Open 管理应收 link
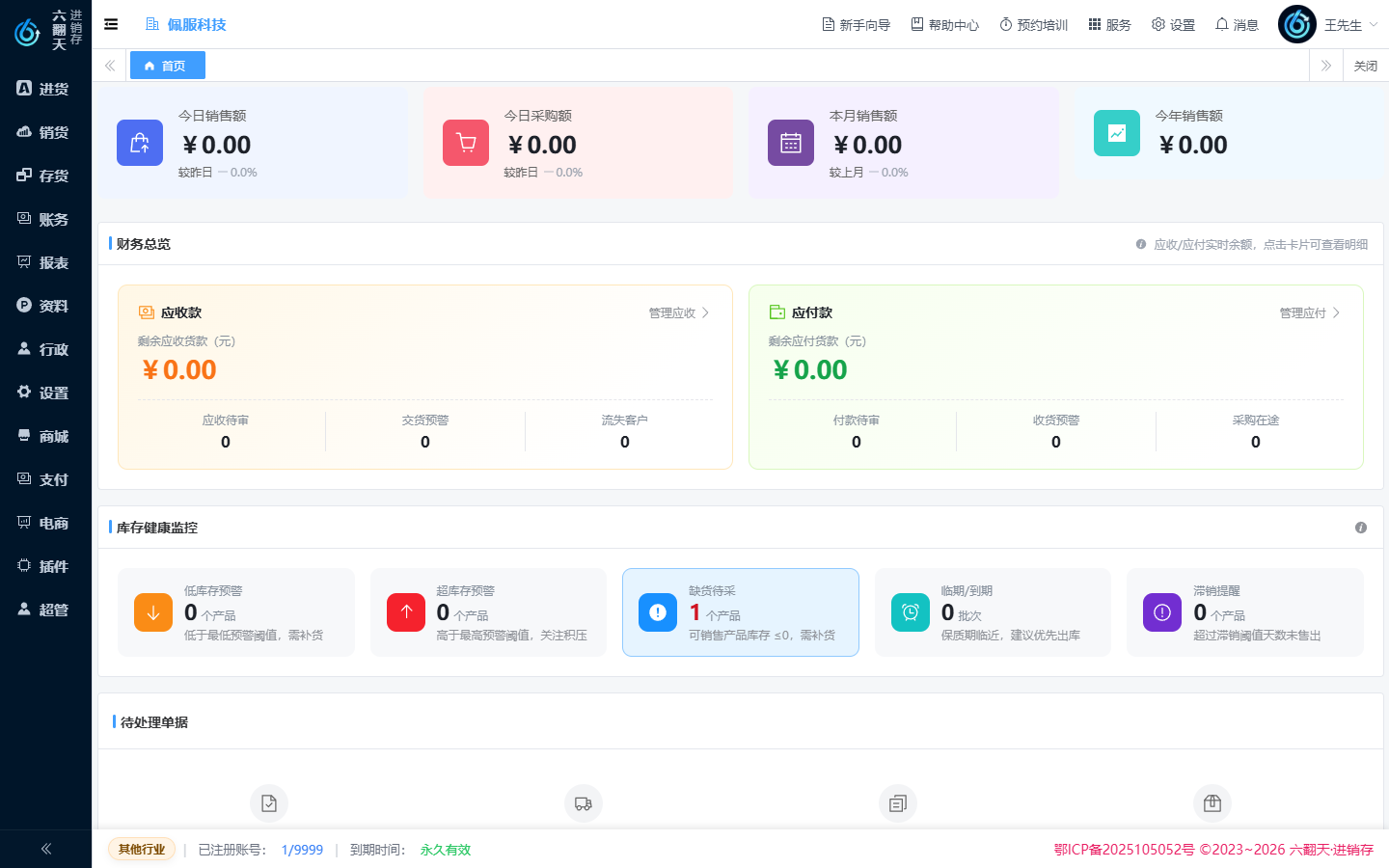Screen dimensions: 1389x868 [679, 312]
